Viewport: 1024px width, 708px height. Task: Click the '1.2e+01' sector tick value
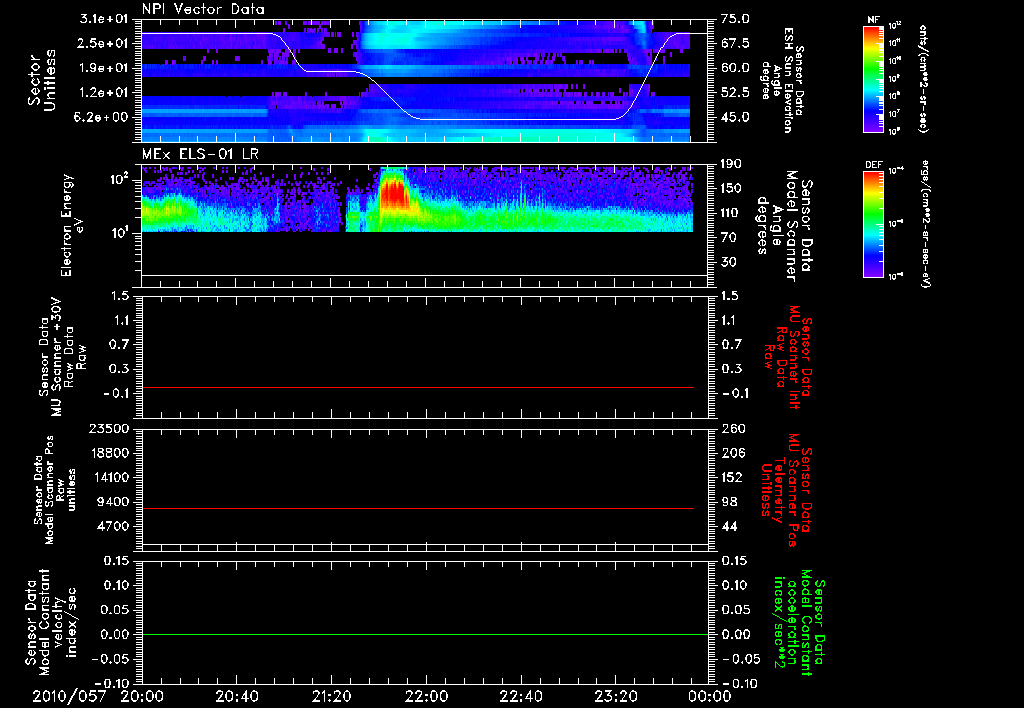[104, 93]
